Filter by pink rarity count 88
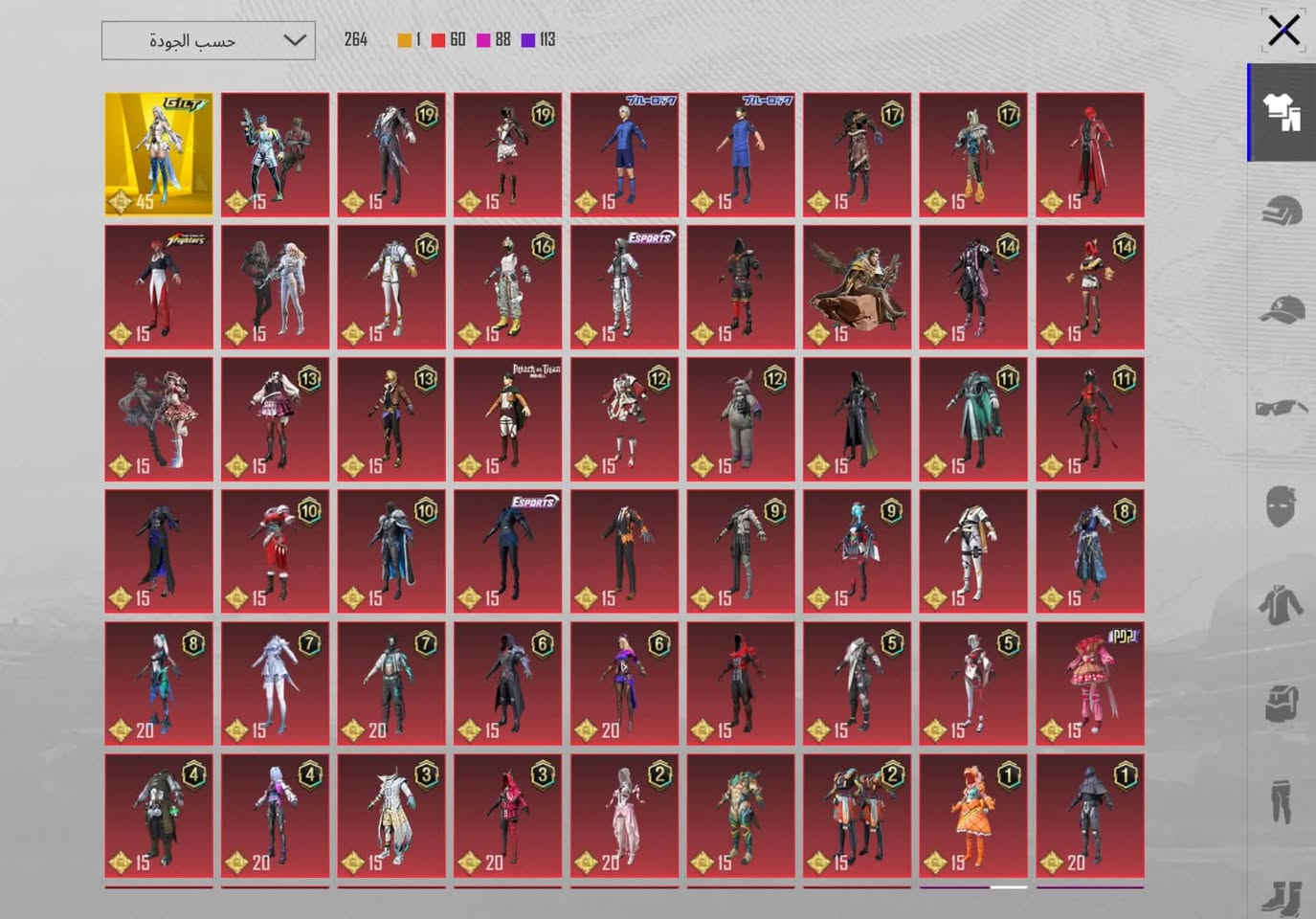Screen dimensions: 1316x919 494,40
